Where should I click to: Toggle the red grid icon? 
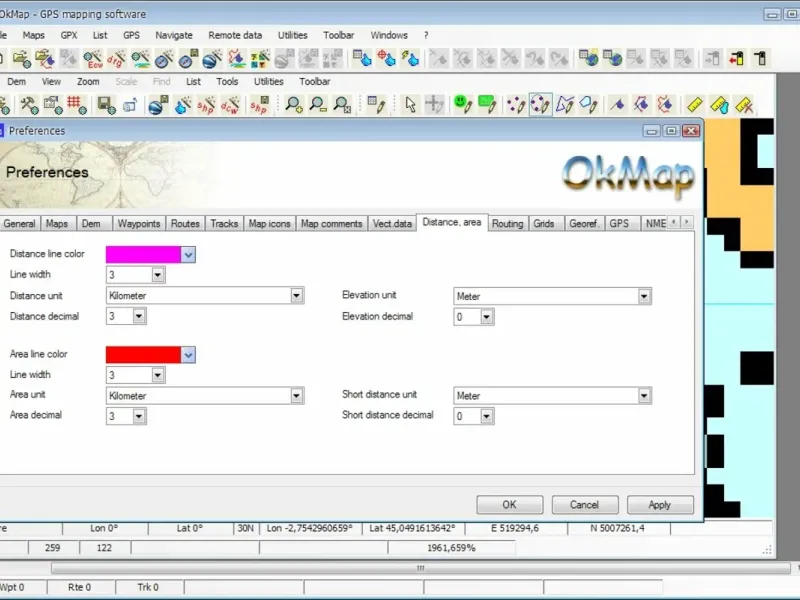point(77,105)
